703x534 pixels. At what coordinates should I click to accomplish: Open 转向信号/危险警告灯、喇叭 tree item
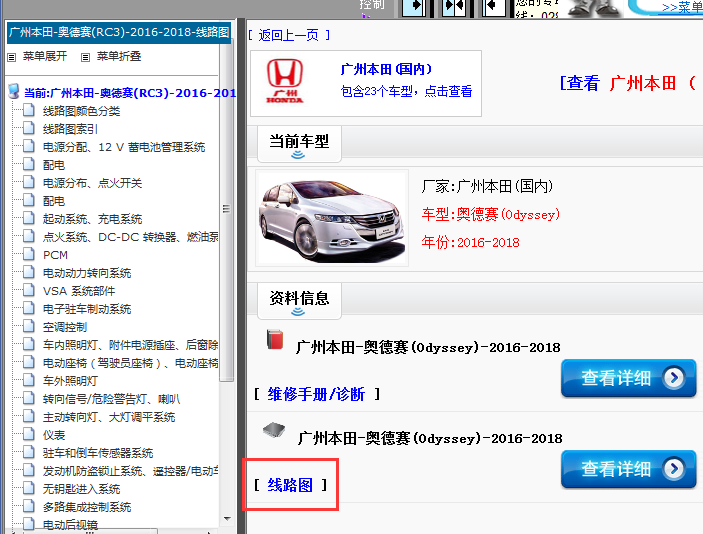(x=111, y=399)
